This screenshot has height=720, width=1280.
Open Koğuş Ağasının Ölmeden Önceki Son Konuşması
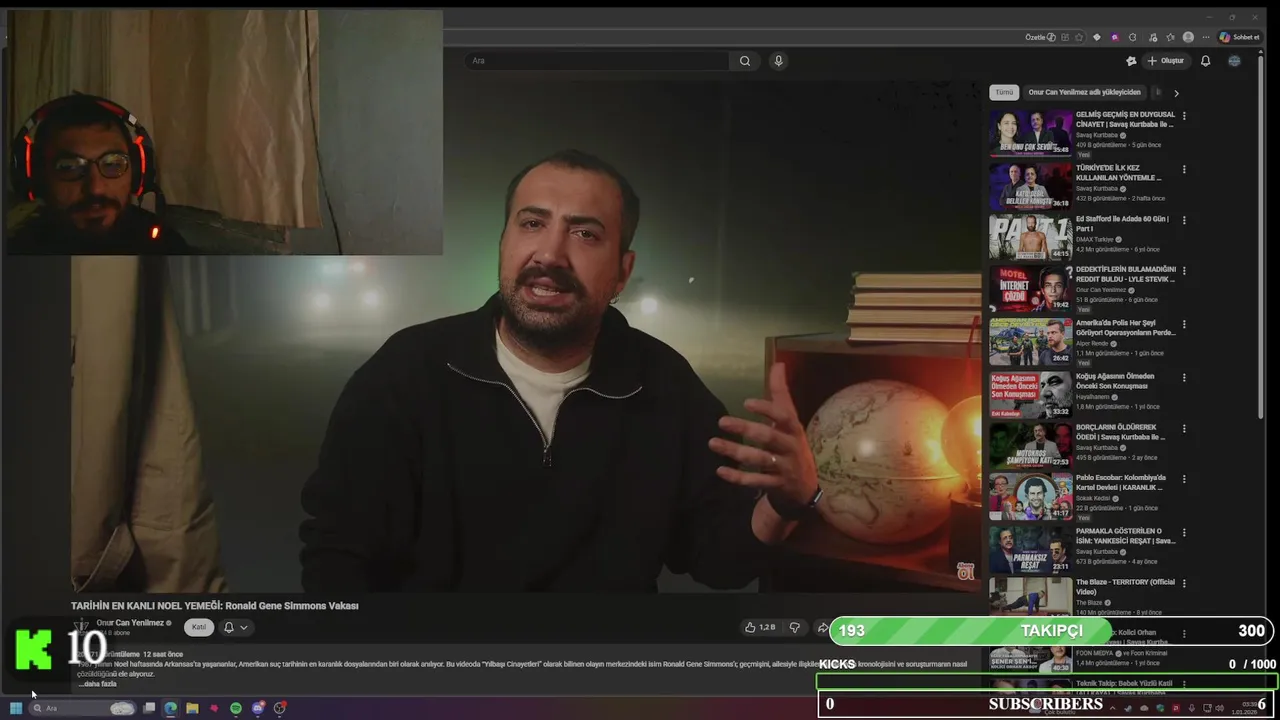click(1115, 381)
